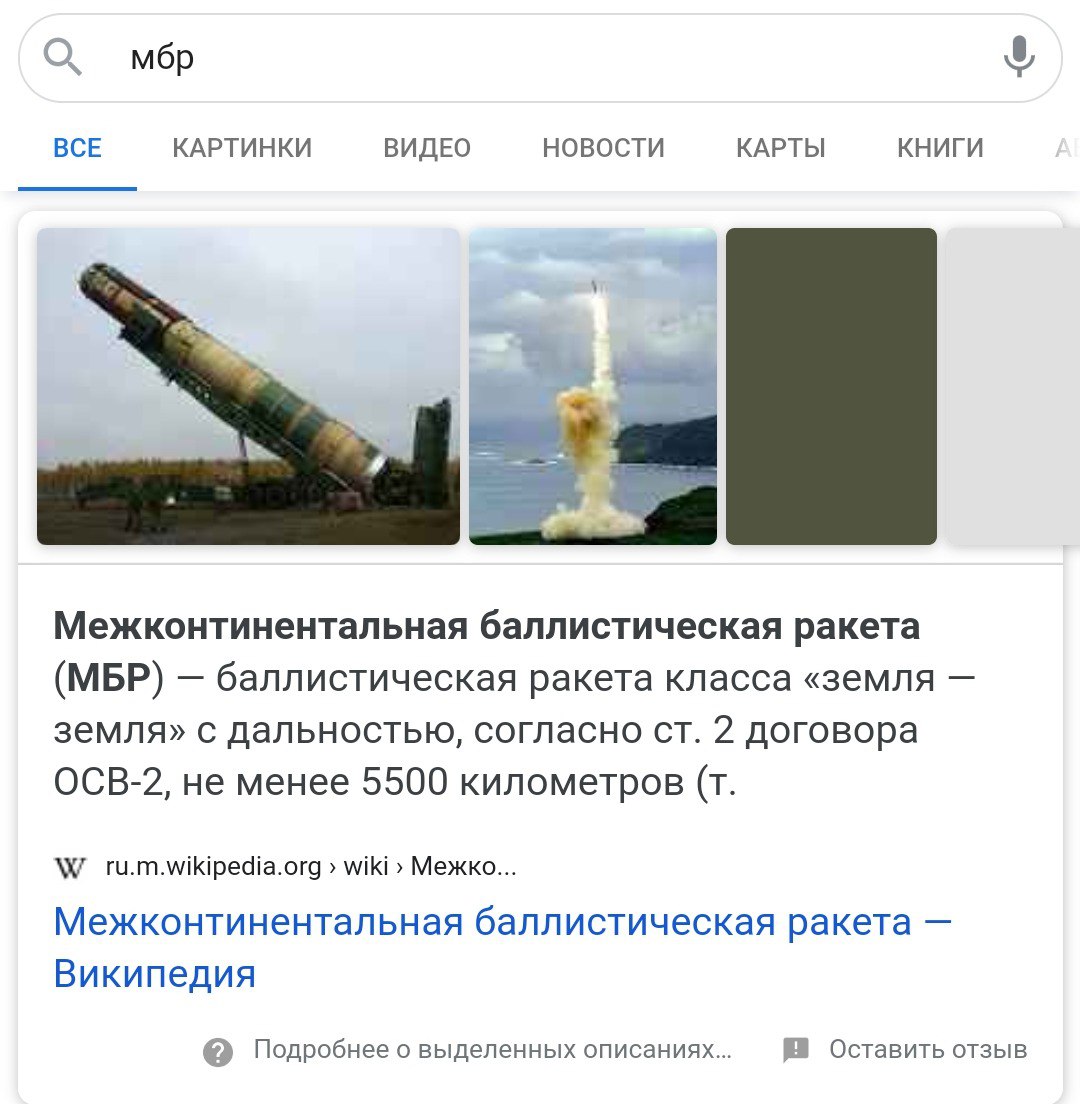Open the partially visible gray image
1080x1104 pixels.
pos(1013,387)
